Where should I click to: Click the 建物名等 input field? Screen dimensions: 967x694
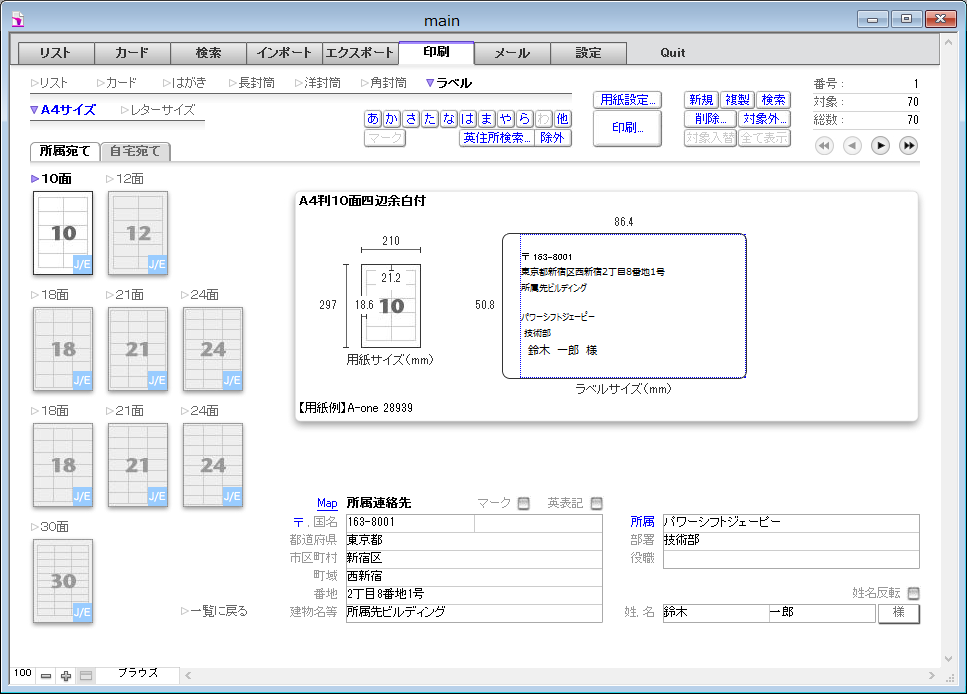pos(474,612)
